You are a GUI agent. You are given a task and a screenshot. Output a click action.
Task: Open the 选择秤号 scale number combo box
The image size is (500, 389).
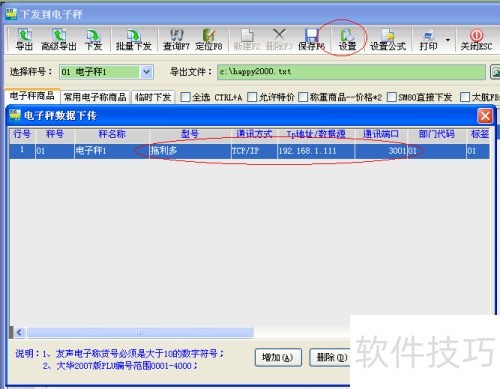pyautogui.click(x=106, y=72)
